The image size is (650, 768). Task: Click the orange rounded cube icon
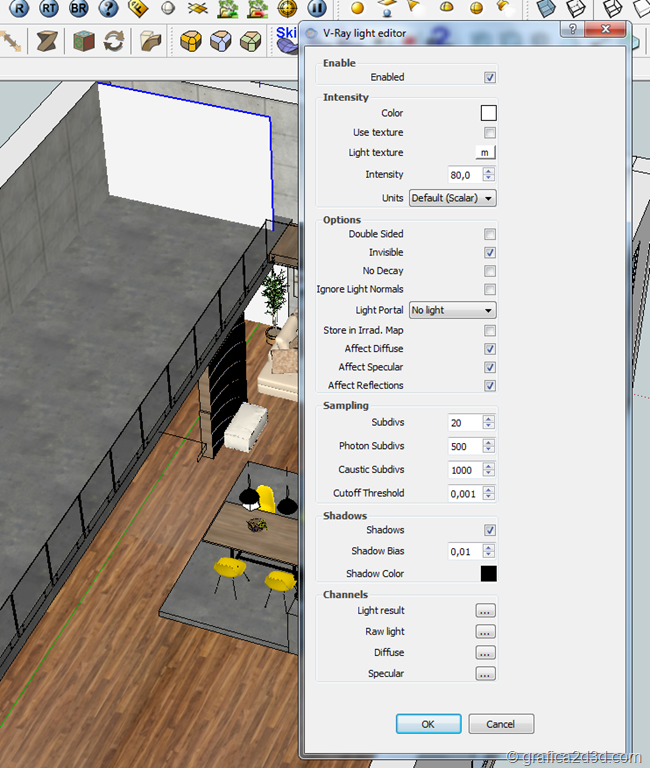191,42
